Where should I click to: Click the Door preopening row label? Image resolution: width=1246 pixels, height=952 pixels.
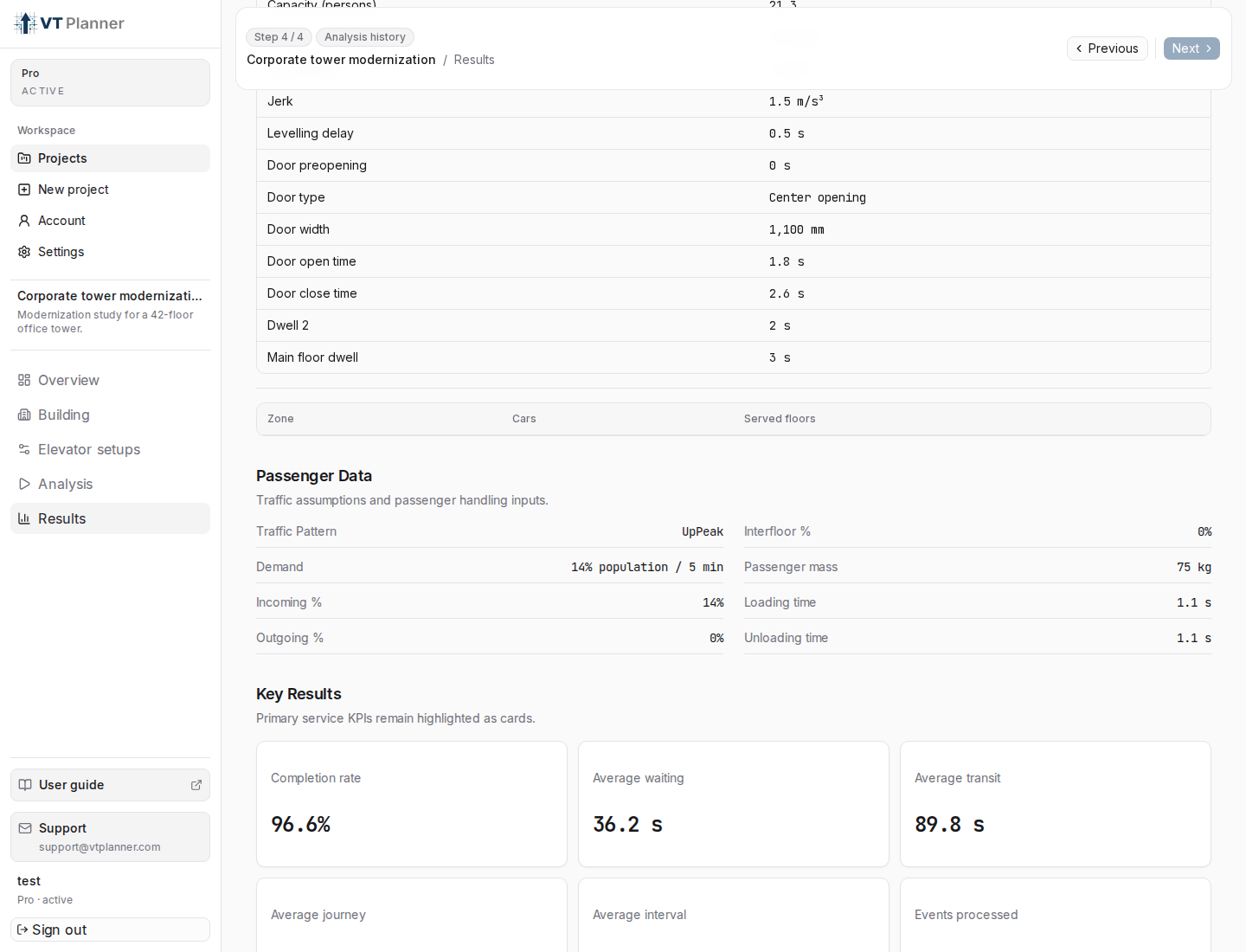tap(317, 165)
